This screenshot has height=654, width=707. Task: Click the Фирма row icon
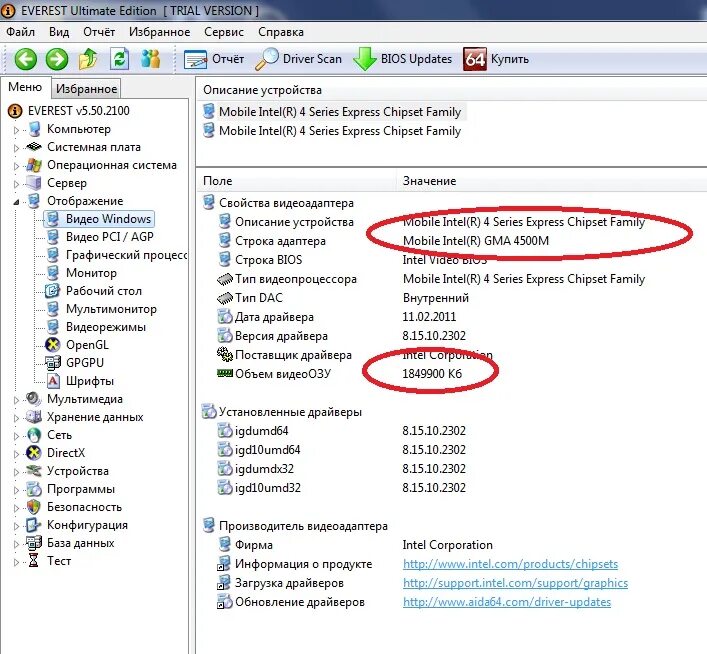tap(225, 544)
